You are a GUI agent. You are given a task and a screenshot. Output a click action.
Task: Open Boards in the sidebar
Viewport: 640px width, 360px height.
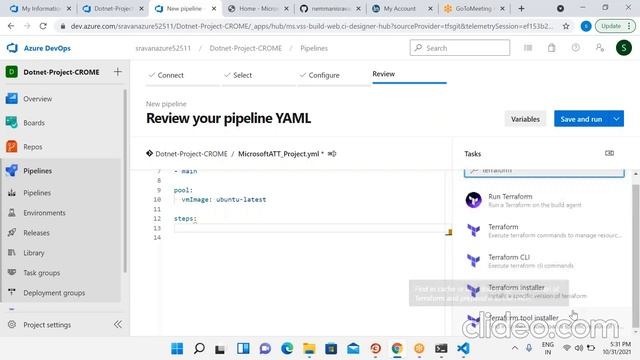pyautogui.click(x=34, y=123)
